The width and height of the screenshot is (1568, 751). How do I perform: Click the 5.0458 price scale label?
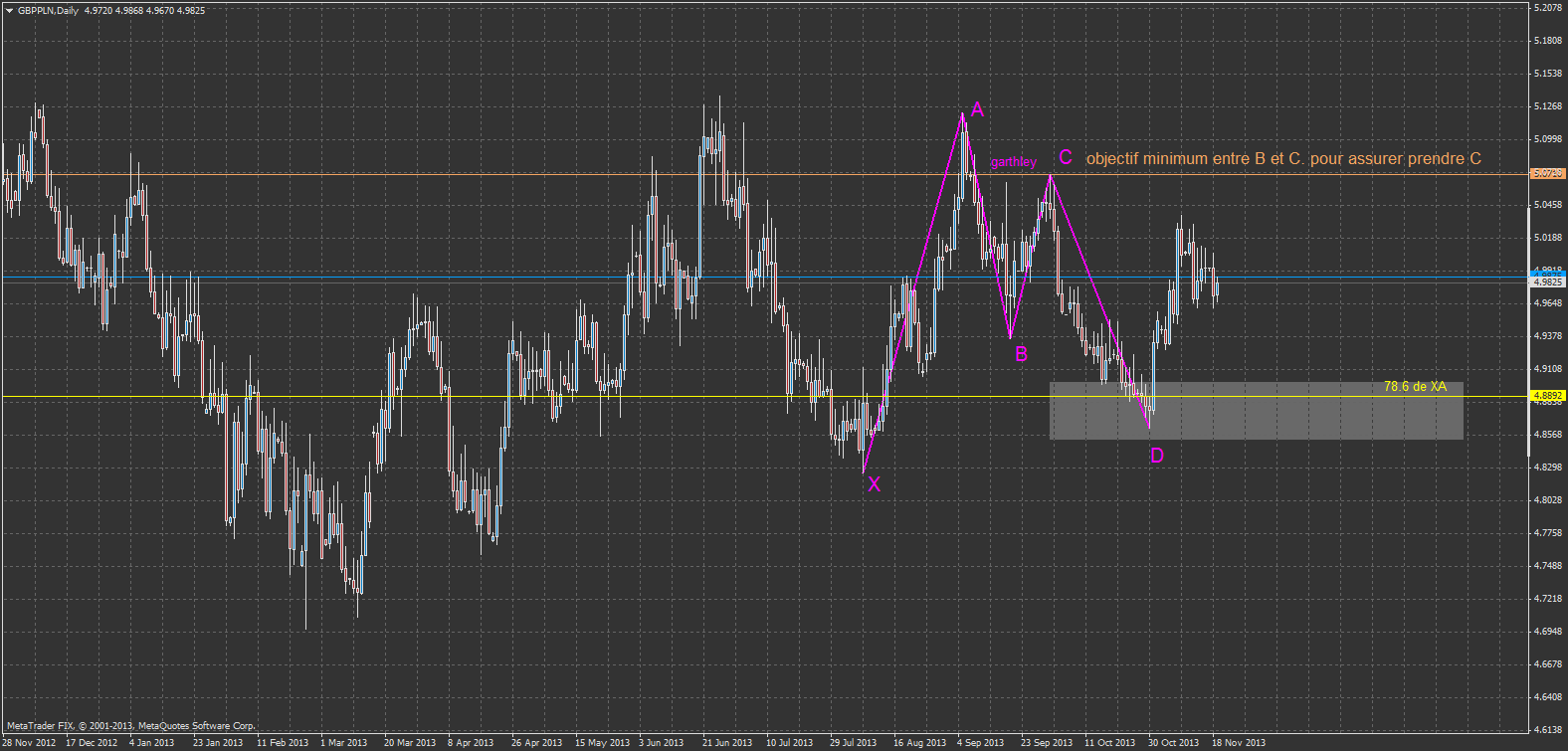click(1547, 205)
